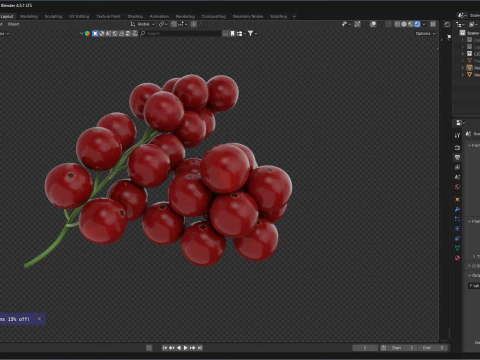
Task: Open the Scene properties tab
Action: [x=457, y=177]
